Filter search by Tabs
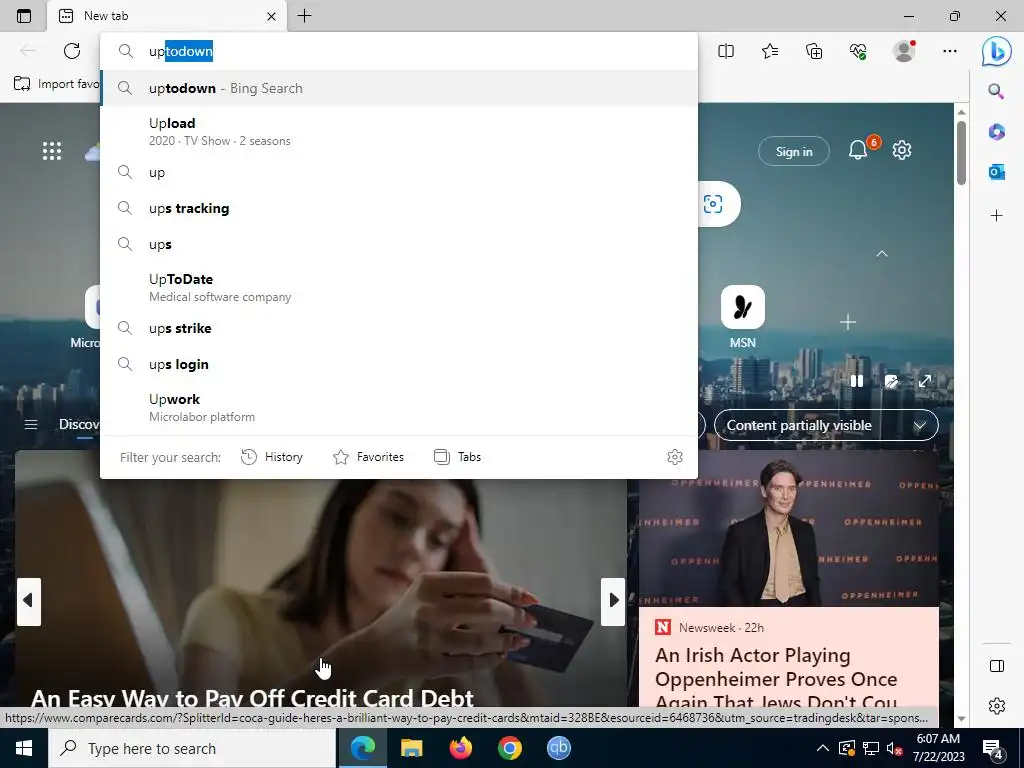The height and width of the screenshot is (768, 1024). (458, 457)
